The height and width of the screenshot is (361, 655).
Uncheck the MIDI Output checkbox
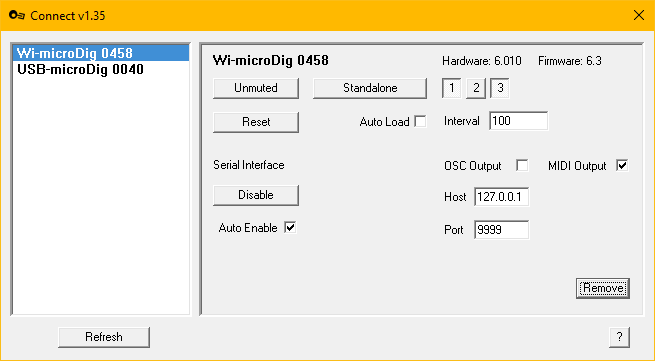pos(622,165)
